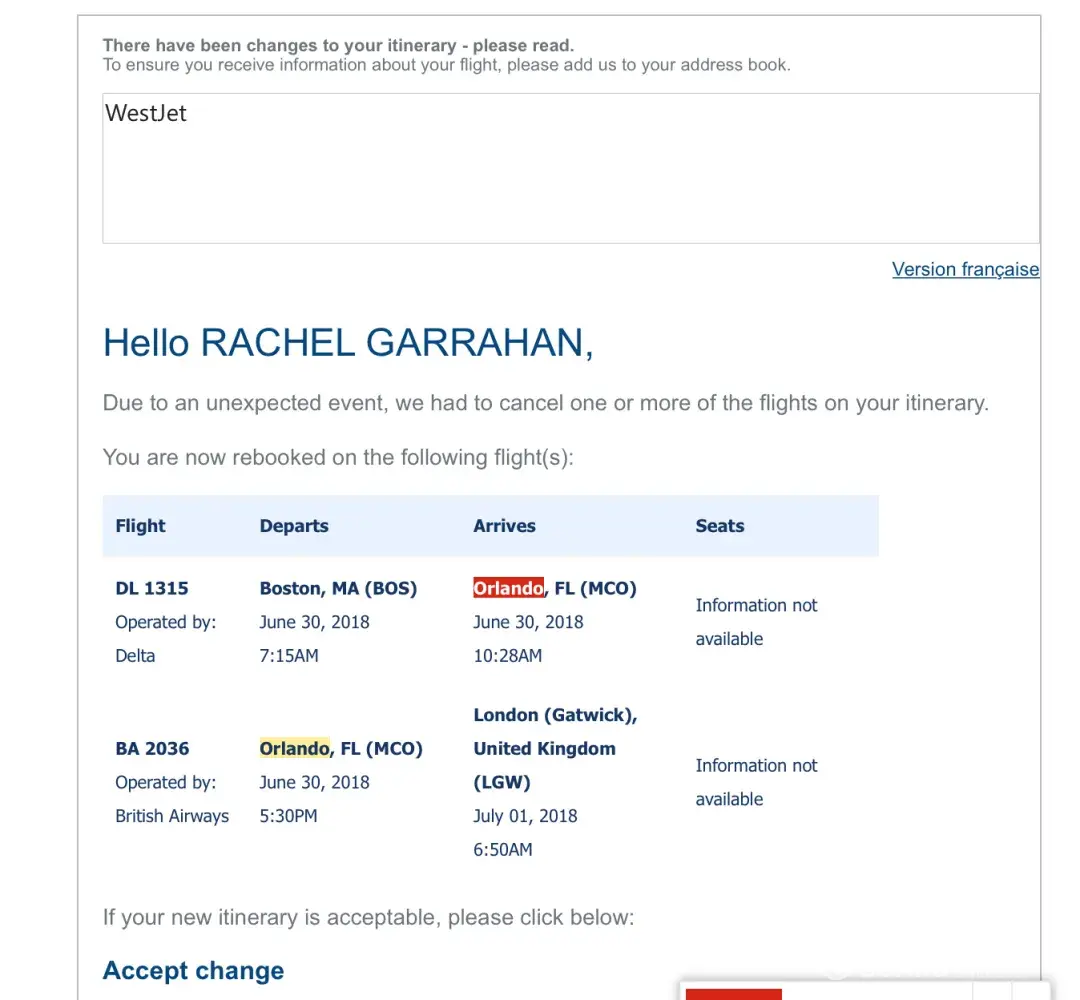Click the red button at the bottom
Image resolution: width=1080 pixels, height=1000 pixels.
click(x=733, y=993)
